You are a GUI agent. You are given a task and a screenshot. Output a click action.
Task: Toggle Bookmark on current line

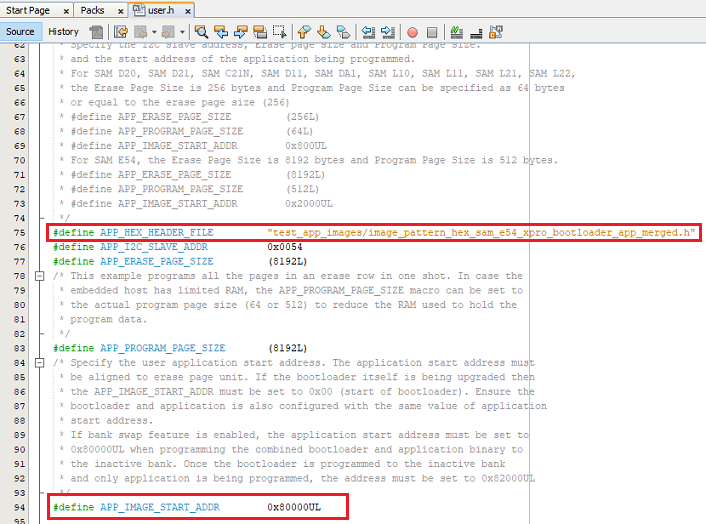343,32
